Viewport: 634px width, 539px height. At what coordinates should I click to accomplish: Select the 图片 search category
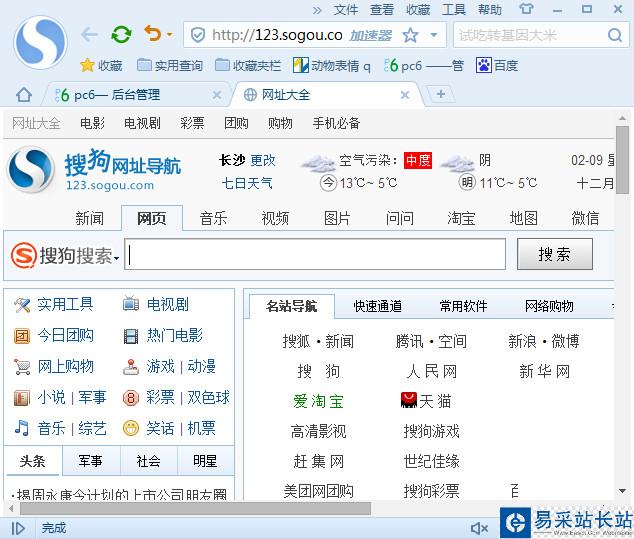pyautogui.click(x=337, y=218)
